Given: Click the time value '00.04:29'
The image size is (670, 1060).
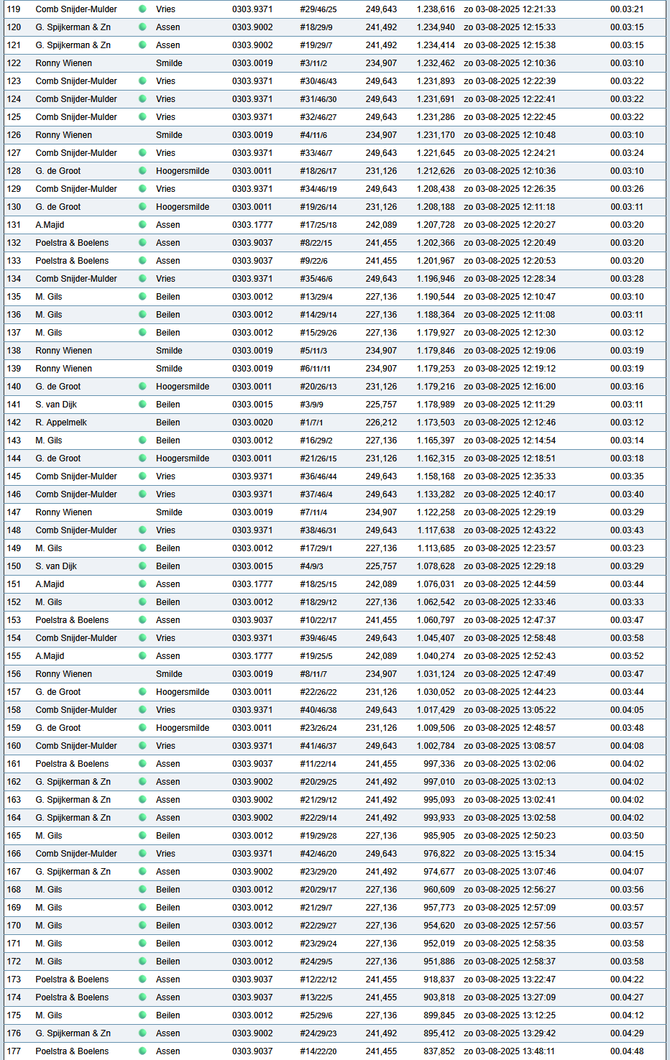Looking at the screenshot, I should 627,1033.
